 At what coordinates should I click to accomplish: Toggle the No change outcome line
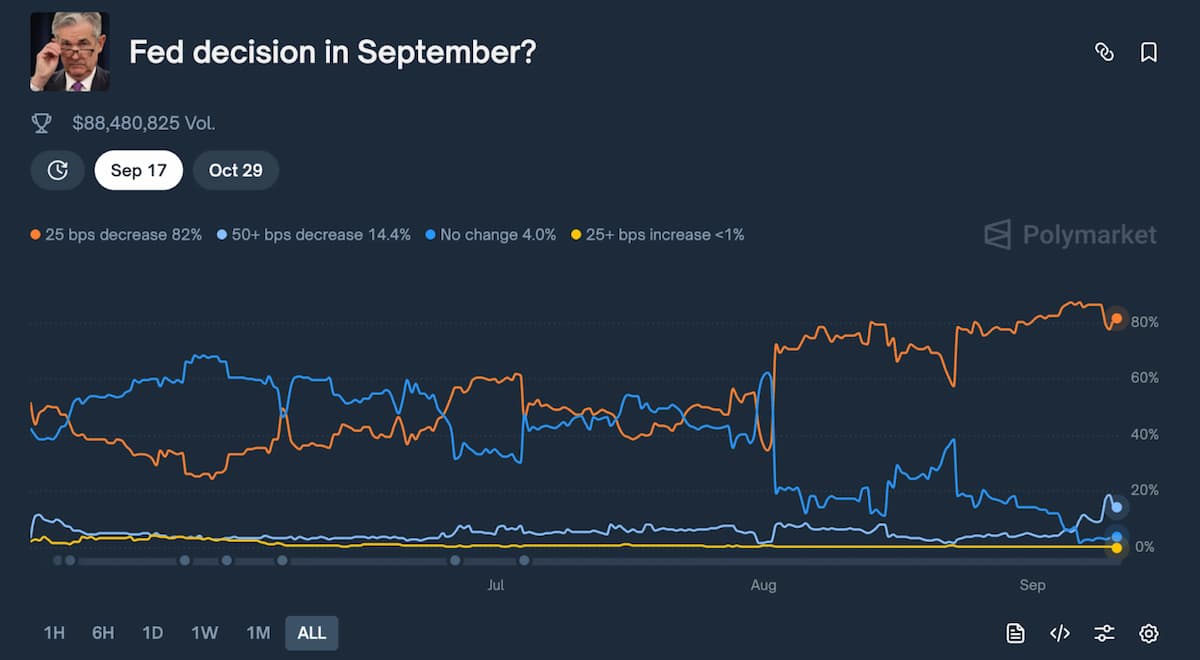(x=490, y=234)
